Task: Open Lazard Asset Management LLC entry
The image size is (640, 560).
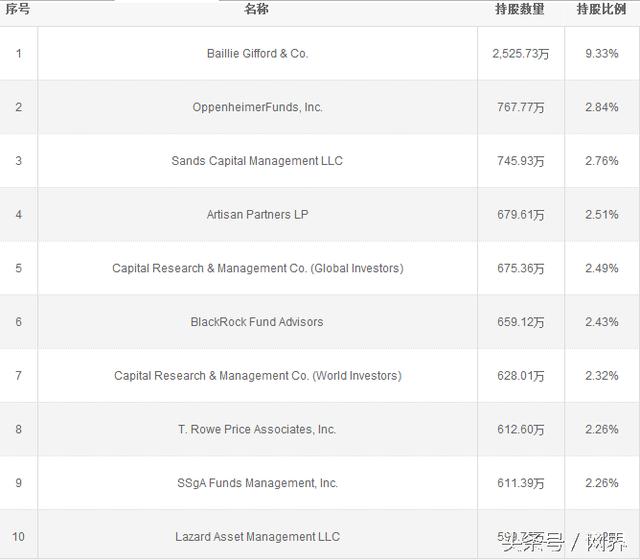Action: pyautogui.click(x=257, y=537)
